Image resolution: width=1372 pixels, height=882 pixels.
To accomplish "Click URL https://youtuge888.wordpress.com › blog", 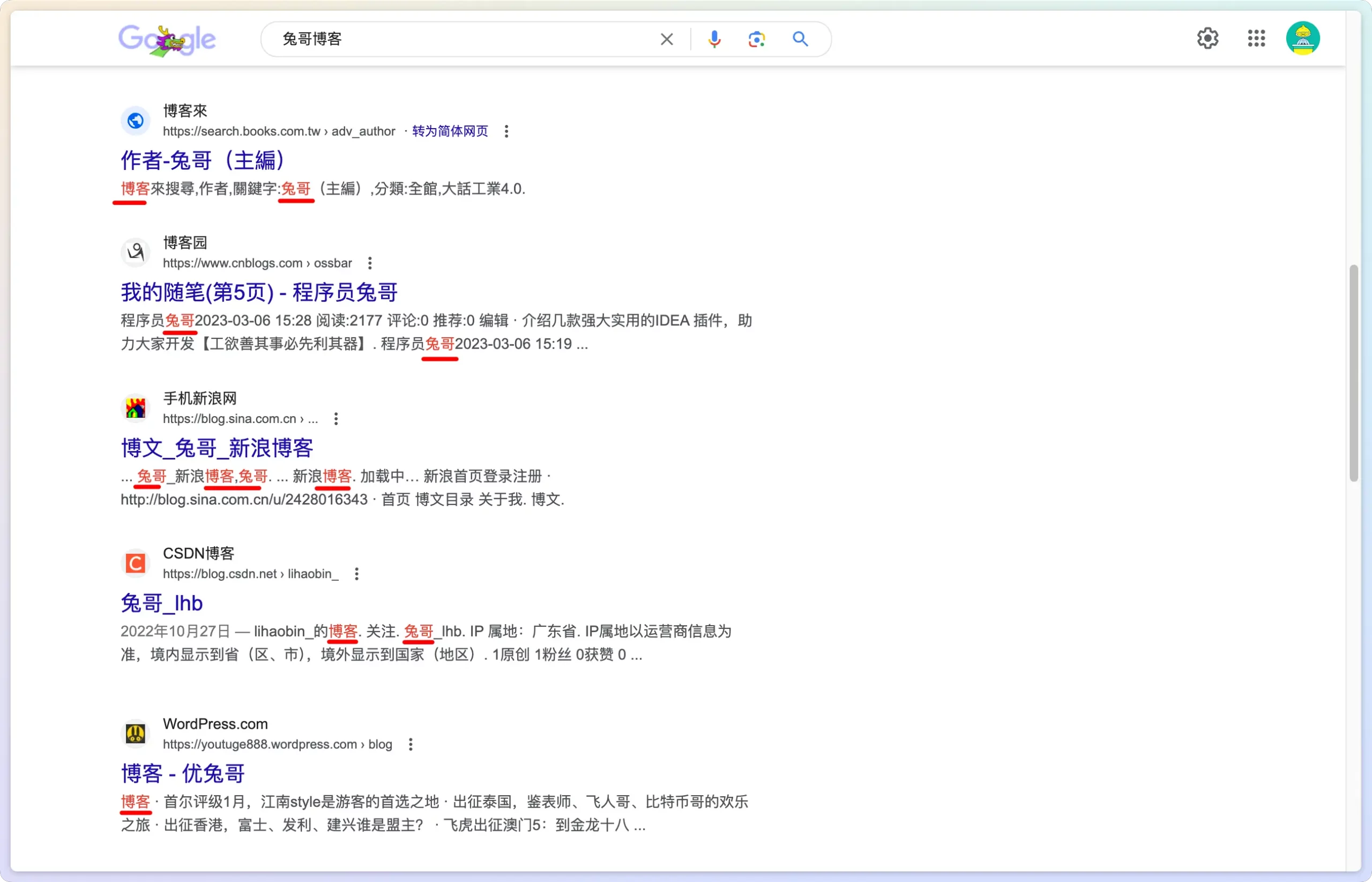I will click(x=278, y=745).
